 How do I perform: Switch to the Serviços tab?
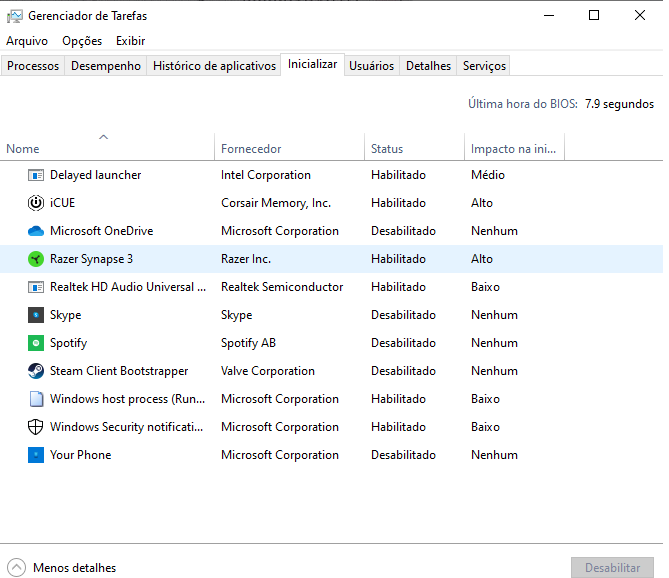coord(484,66)
